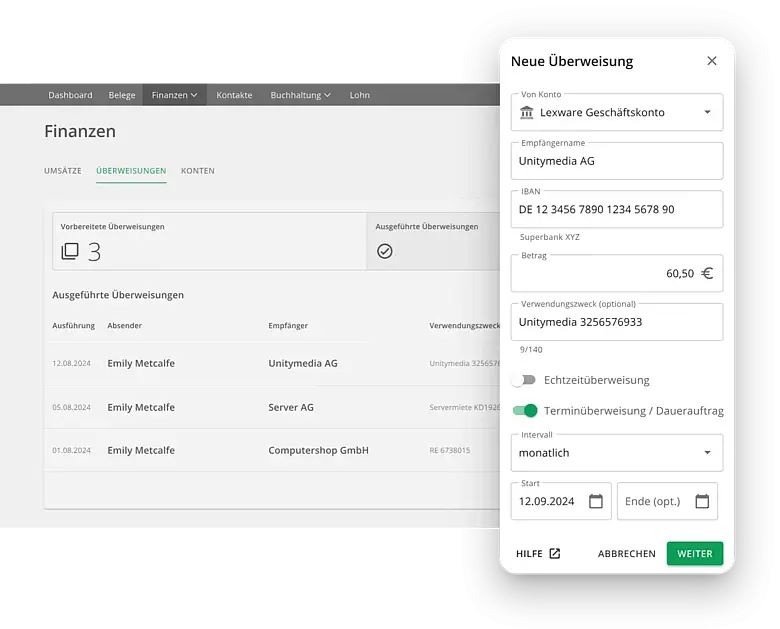Image resolution: width=780 pixels, height=629 pixels.
Task: Open Kontakte in the navigation bar
Action: 234,95
